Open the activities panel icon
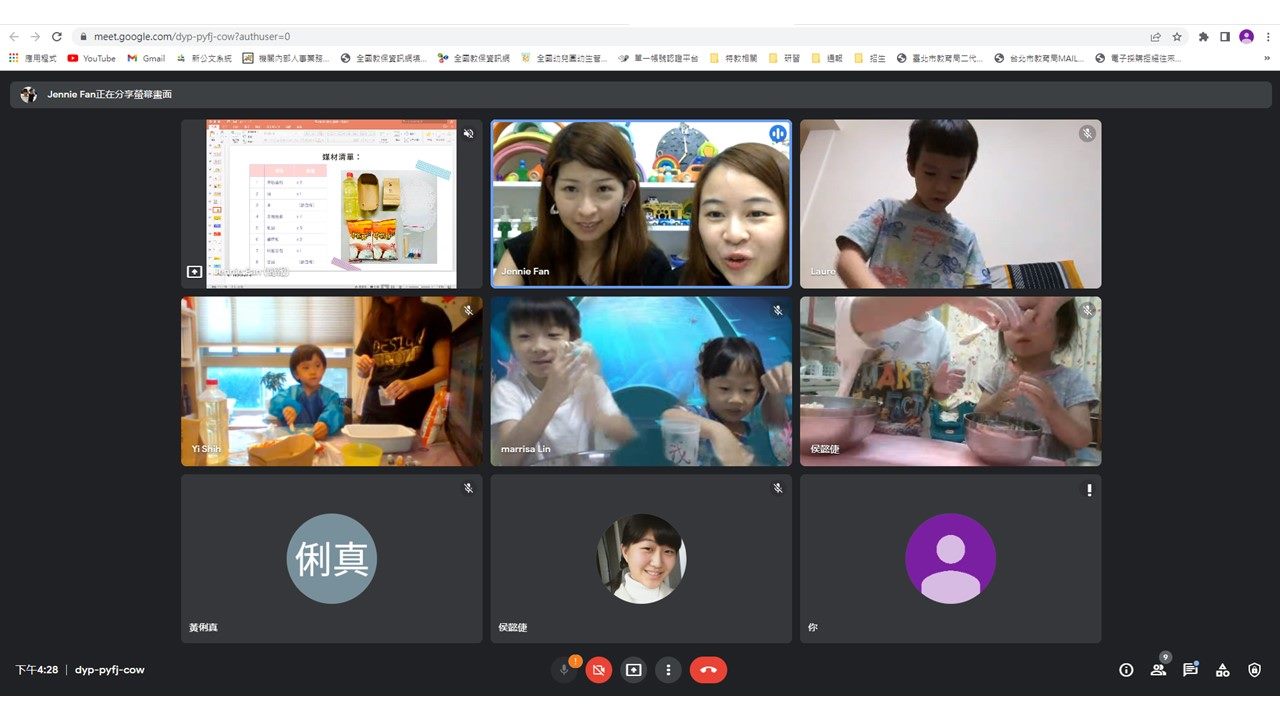Screen dimensions: 1280x720 click(x=1222, y=670)
